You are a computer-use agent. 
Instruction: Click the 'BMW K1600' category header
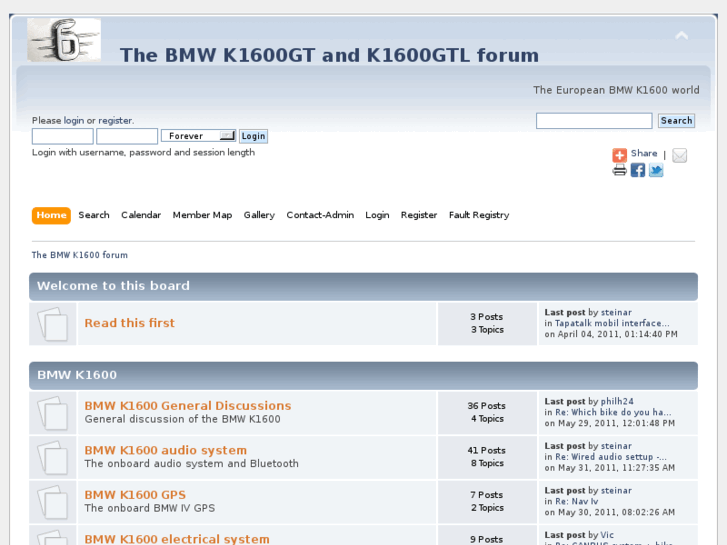point(364,375)
